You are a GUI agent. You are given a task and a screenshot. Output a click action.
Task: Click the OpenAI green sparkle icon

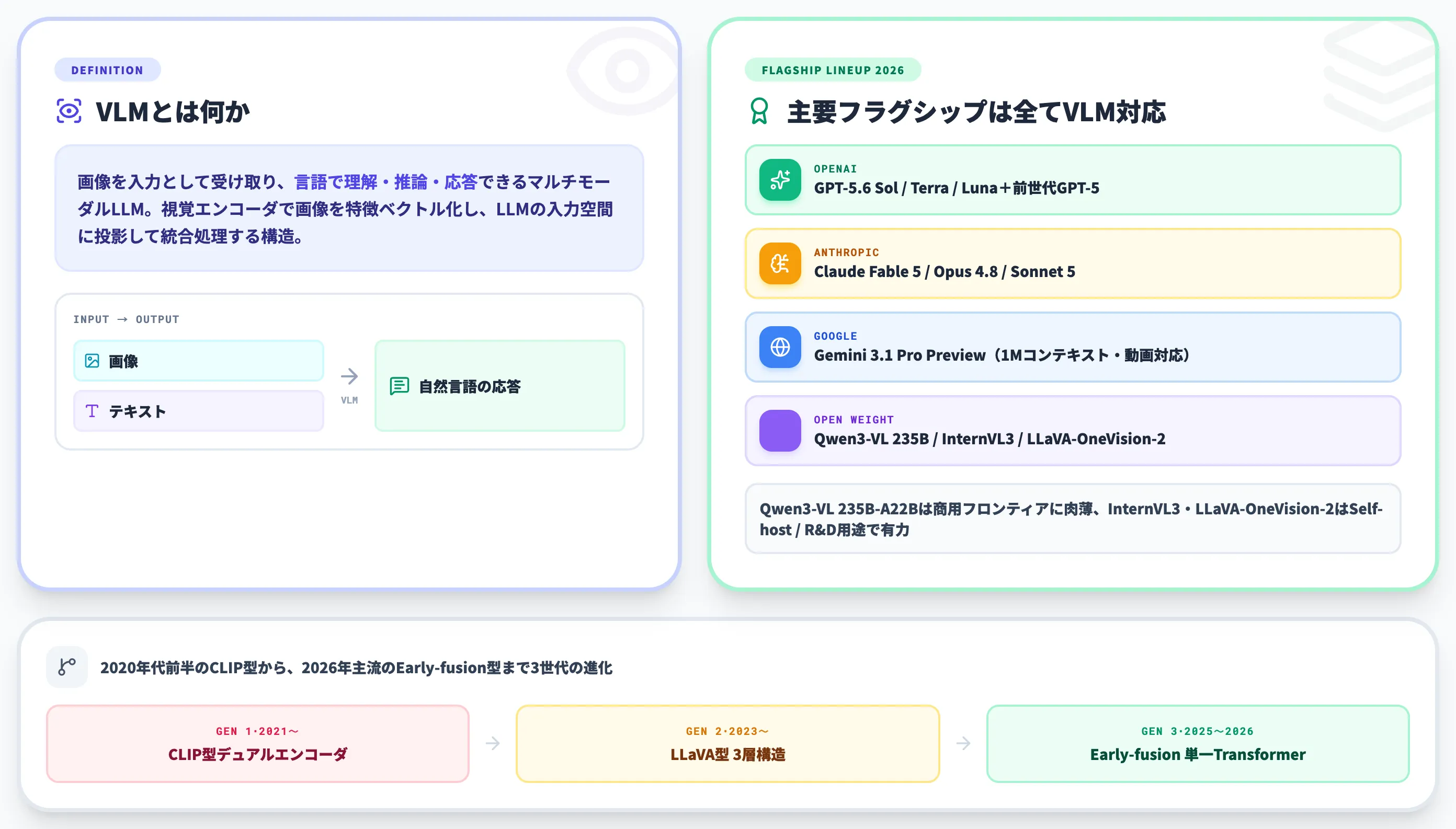coord(780,180)
